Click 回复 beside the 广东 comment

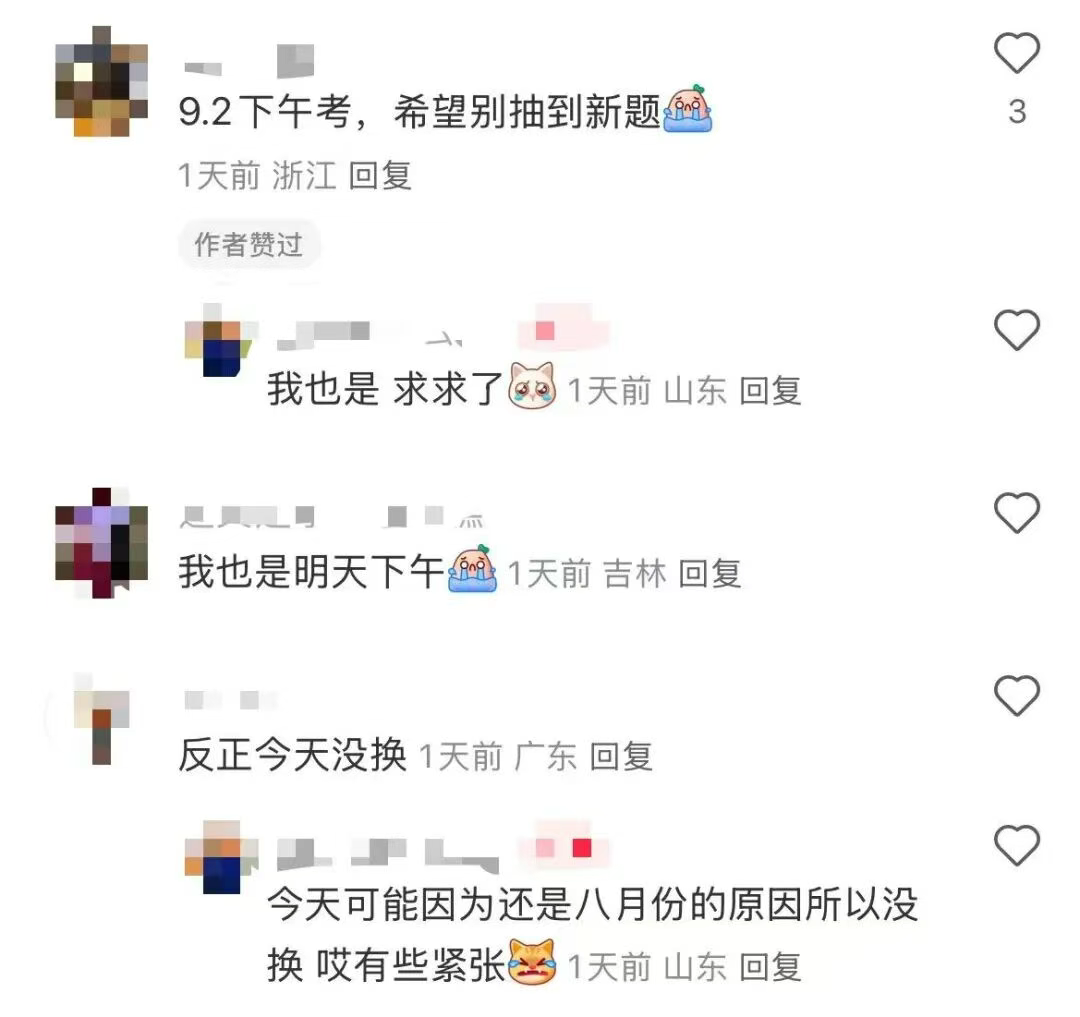(x=621, y=757)
